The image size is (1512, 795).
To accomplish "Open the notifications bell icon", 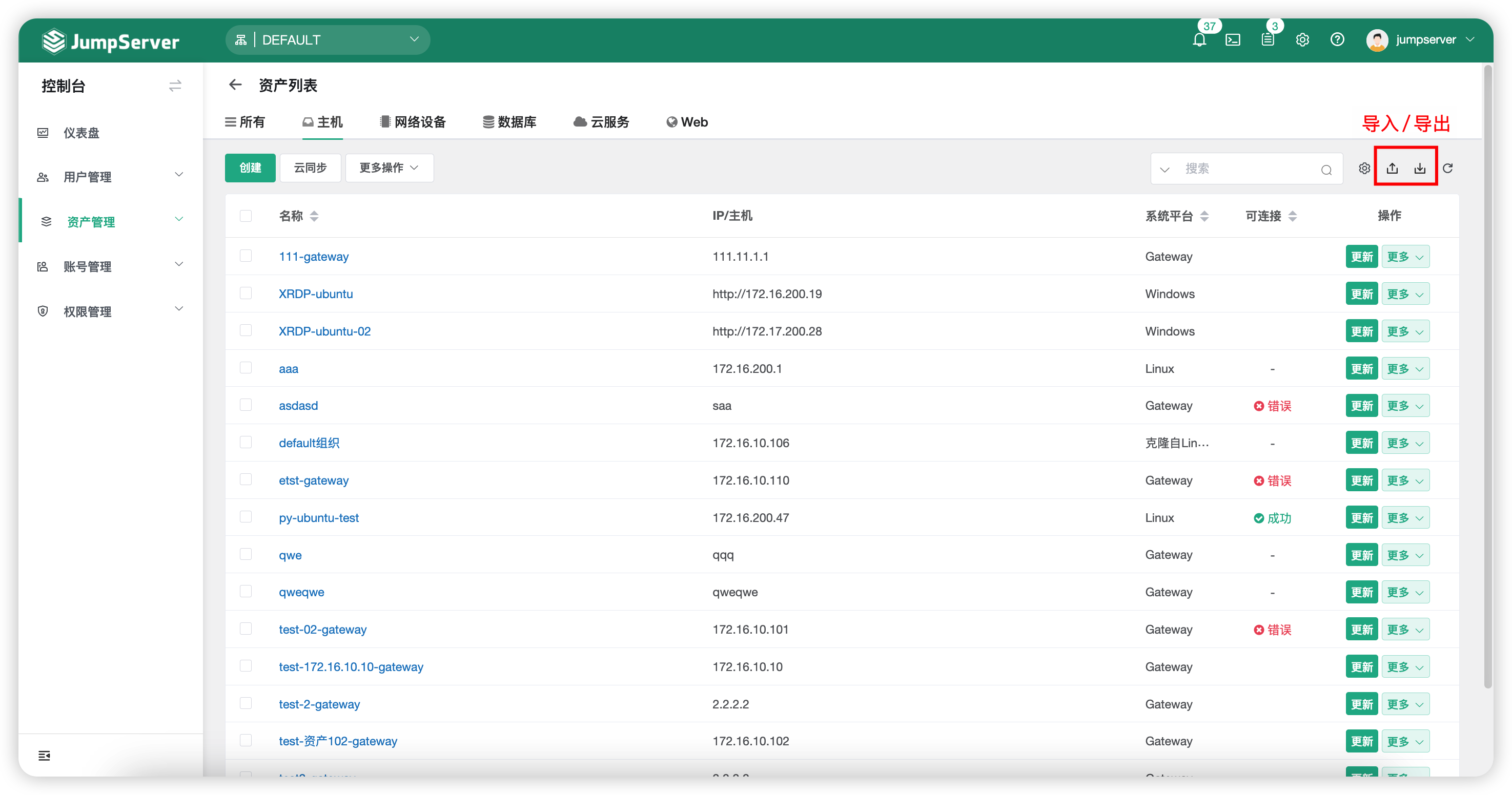I will tap(1199, 40).
